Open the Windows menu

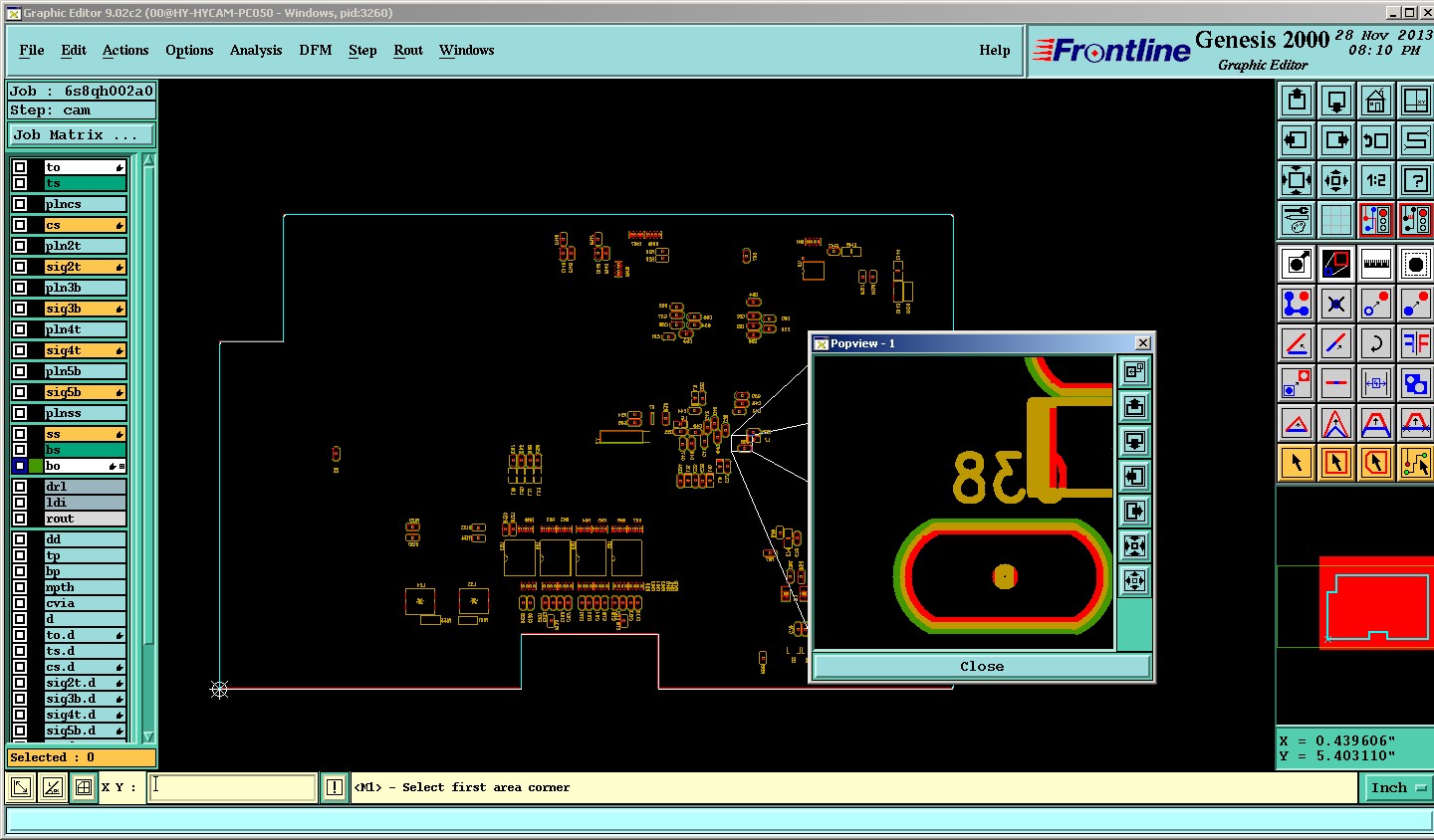466,50
